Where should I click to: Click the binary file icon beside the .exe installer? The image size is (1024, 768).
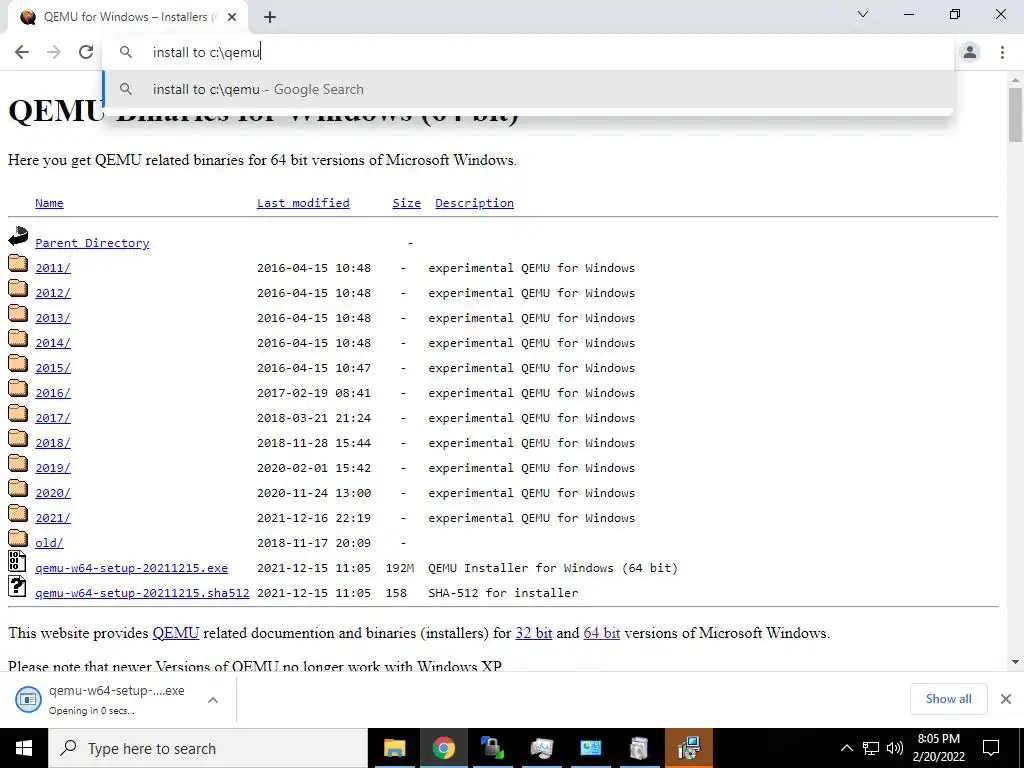coord(17,562)
